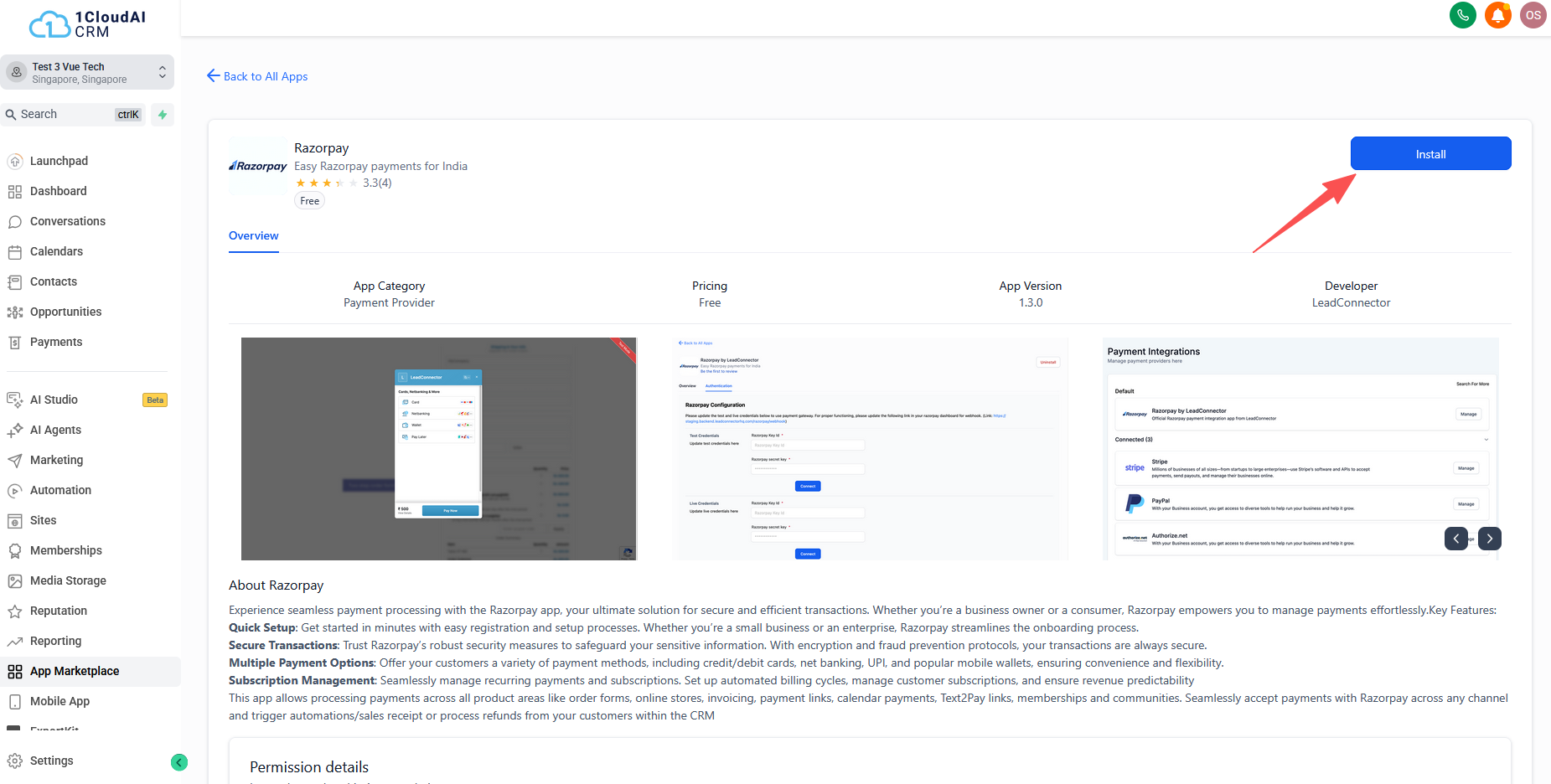Open the OS user avatar menu

(x=1533, y=15)
